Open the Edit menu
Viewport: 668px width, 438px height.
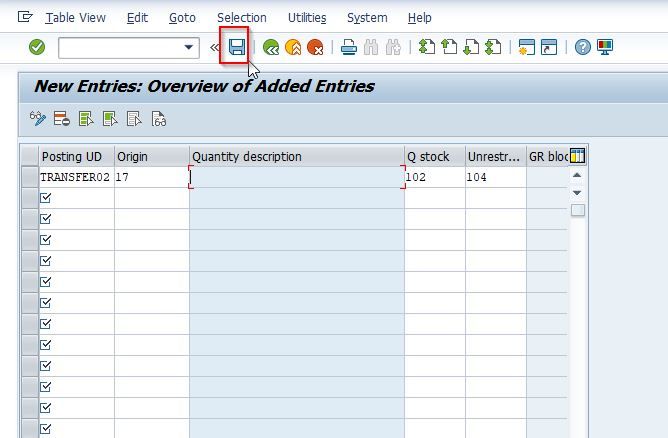point(137,18)
